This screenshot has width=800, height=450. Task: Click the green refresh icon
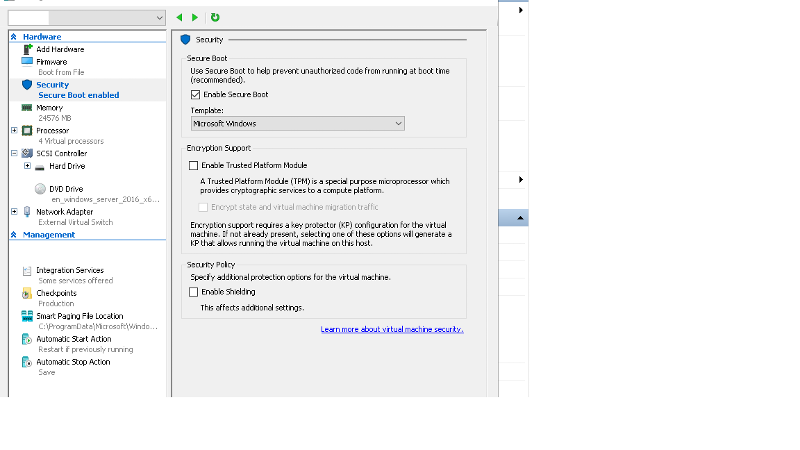point(215,17)
